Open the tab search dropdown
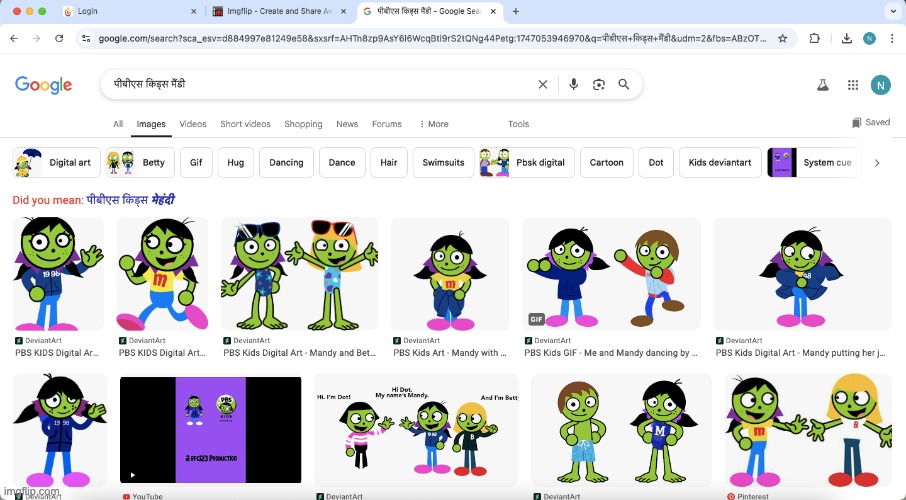 point(893,11)
